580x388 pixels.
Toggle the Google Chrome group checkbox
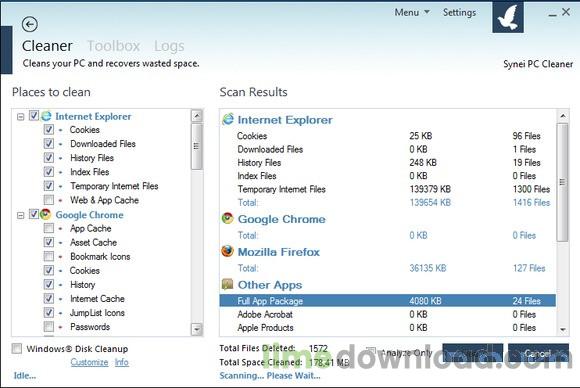click(x=34, y=214)
